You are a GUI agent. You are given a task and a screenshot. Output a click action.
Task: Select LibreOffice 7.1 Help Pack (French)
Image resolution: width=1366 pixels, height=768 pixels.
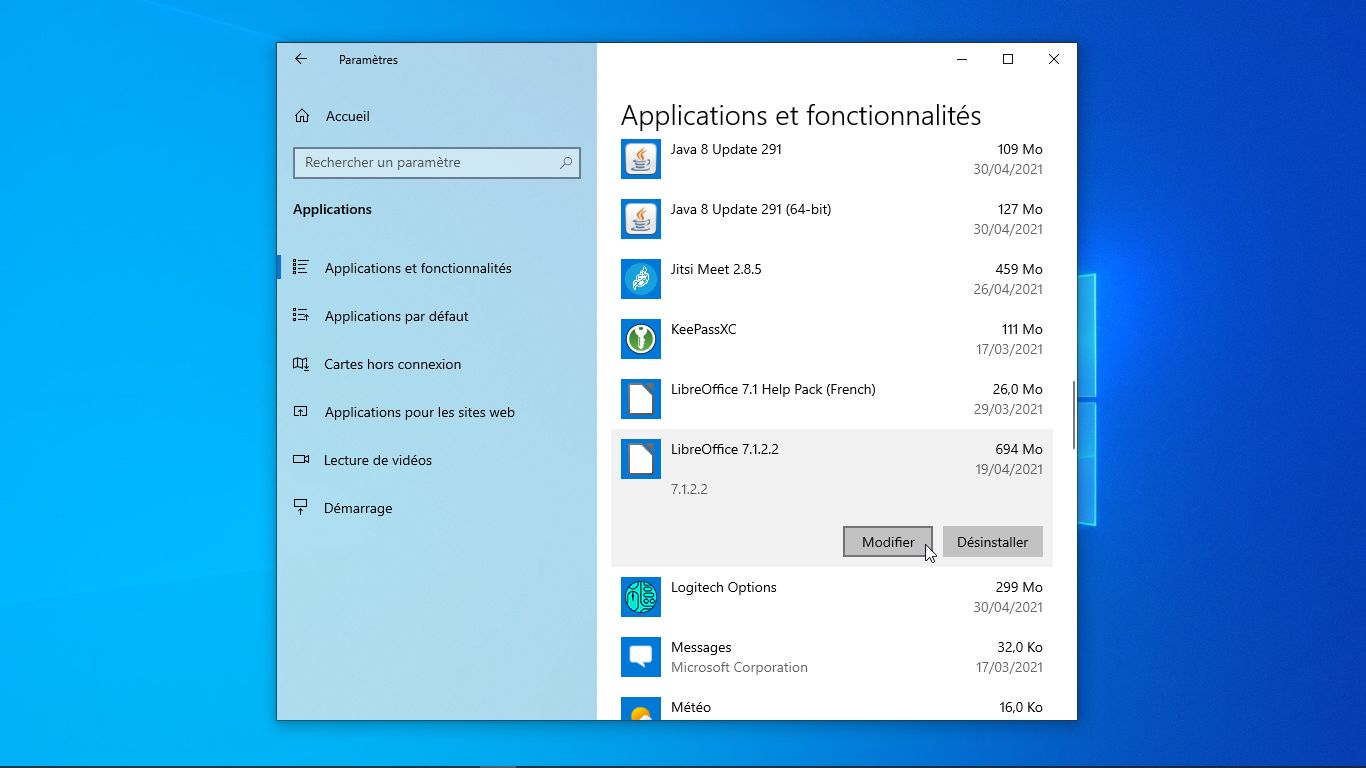click(773, 389)
